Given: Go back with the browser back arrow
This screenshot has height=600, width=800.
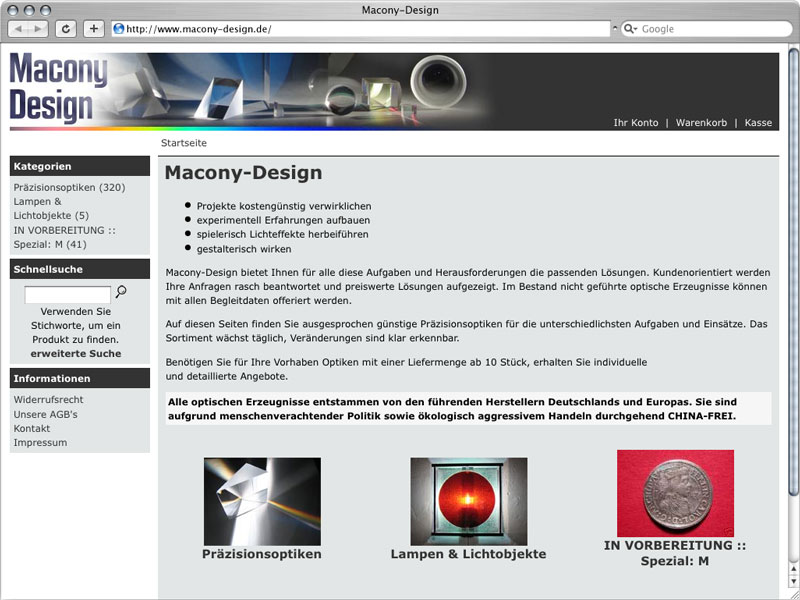Looking at the screenshot, I should (x=18, y=29).
